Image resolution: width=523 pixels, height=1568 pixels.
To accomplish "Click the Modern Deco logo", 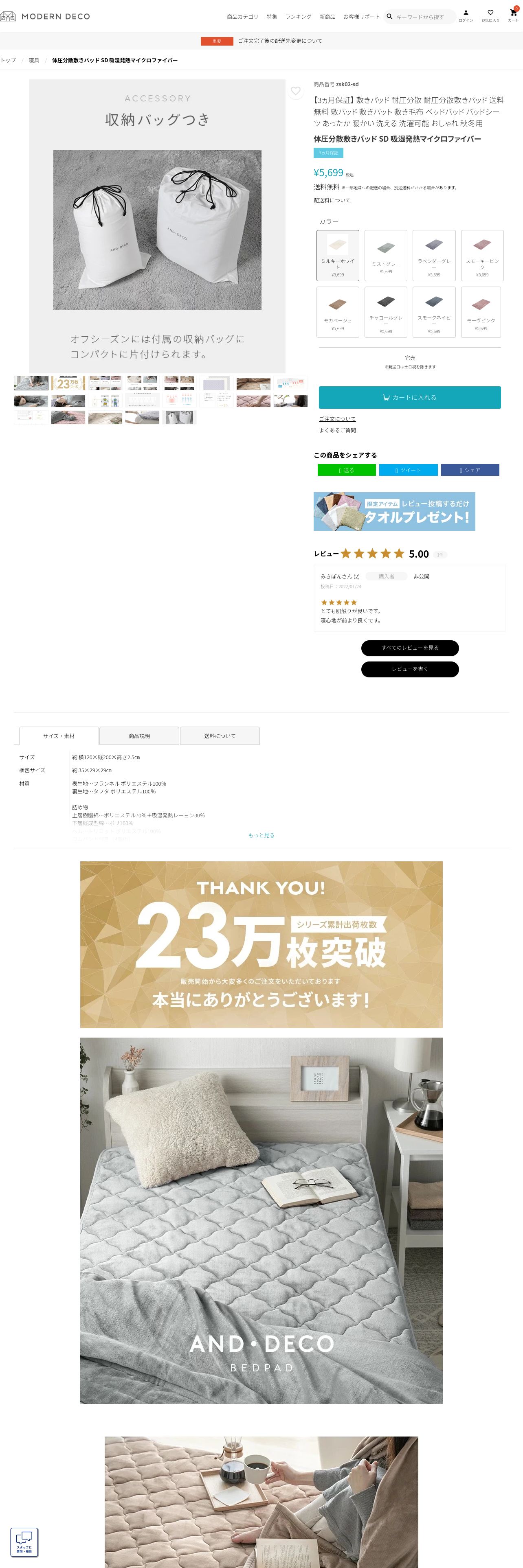I will point(45,16).
